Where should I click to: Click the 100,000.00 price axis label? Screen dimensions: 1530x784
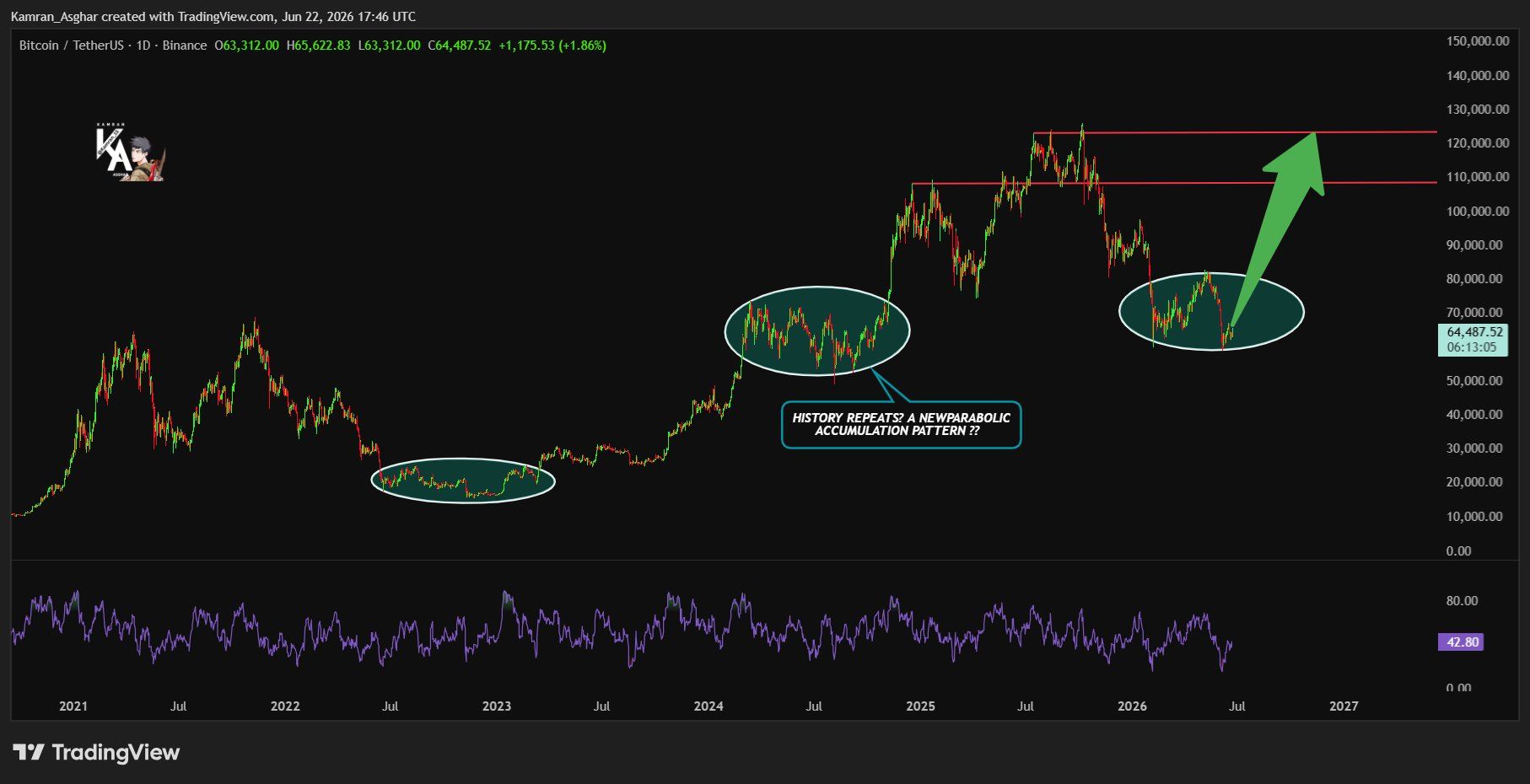[x=1478, y=212]
